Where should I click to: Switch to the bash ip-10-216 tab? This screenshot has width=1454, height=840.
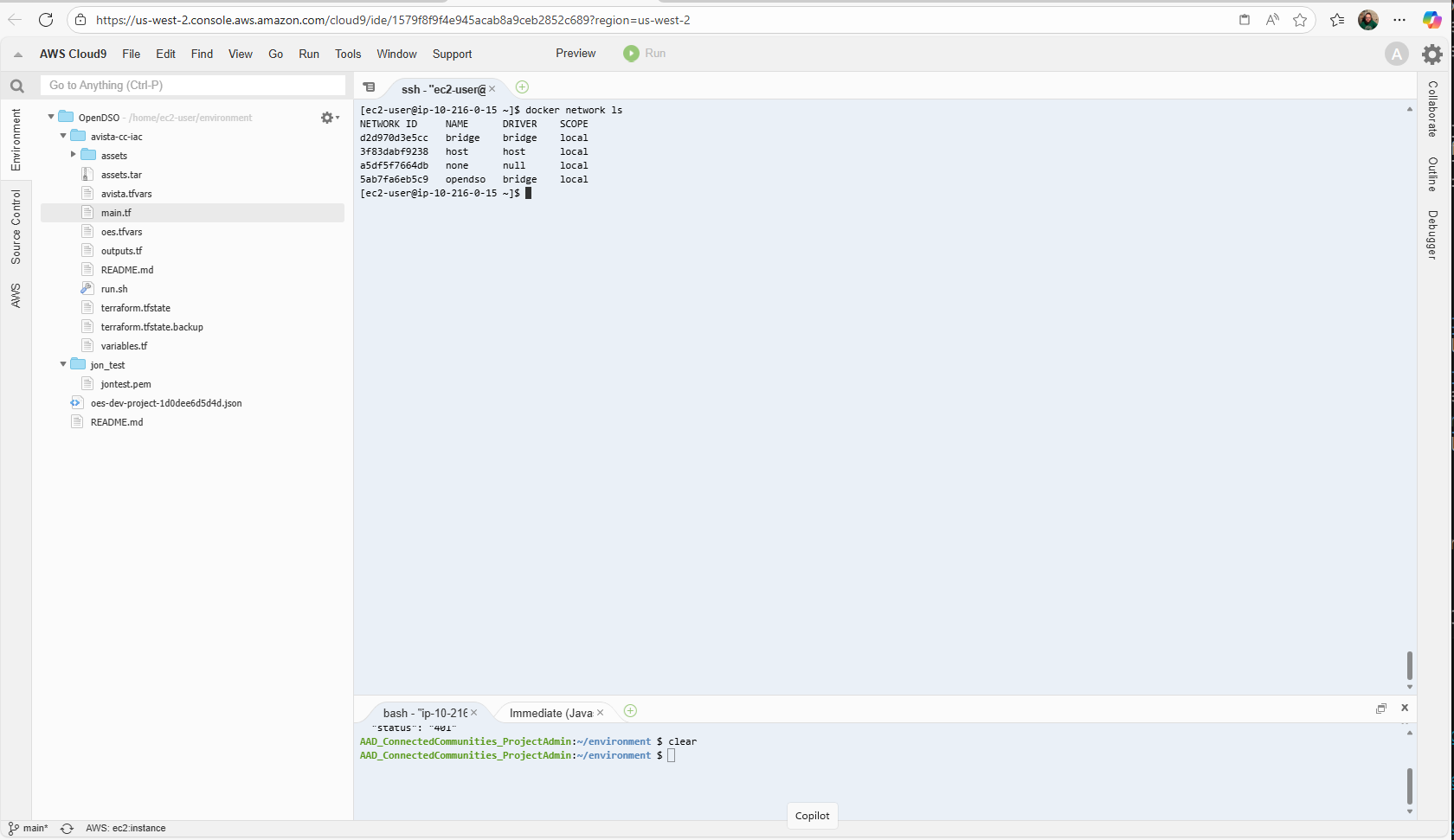tap(424, 713)
